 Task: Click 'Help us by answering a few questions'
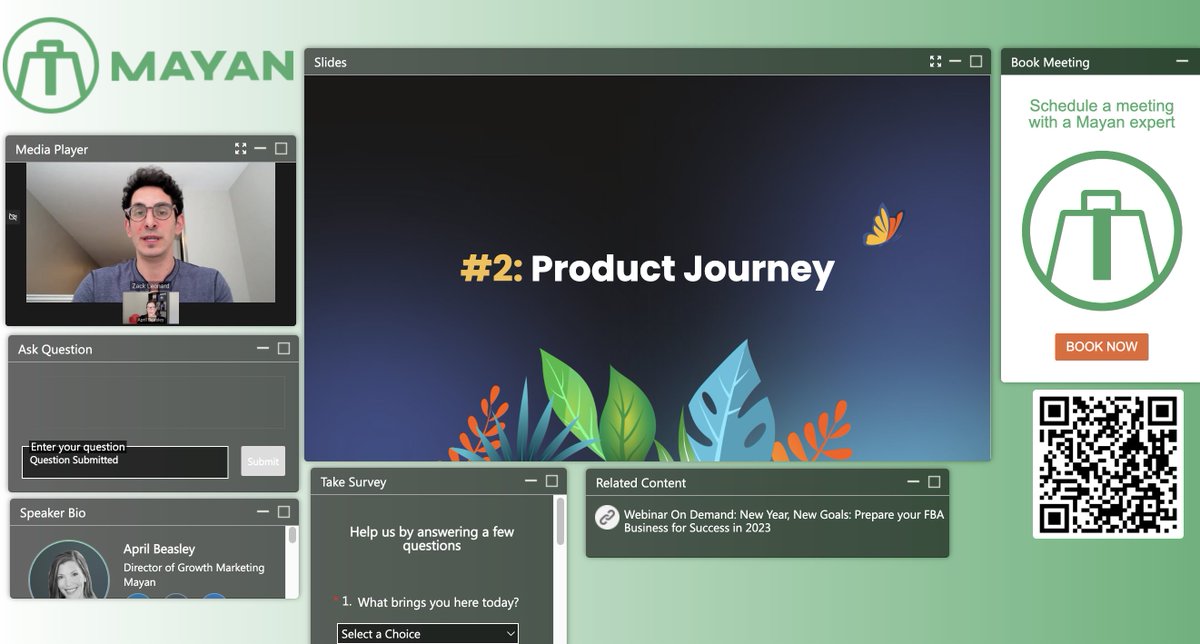tap(432, 538)
